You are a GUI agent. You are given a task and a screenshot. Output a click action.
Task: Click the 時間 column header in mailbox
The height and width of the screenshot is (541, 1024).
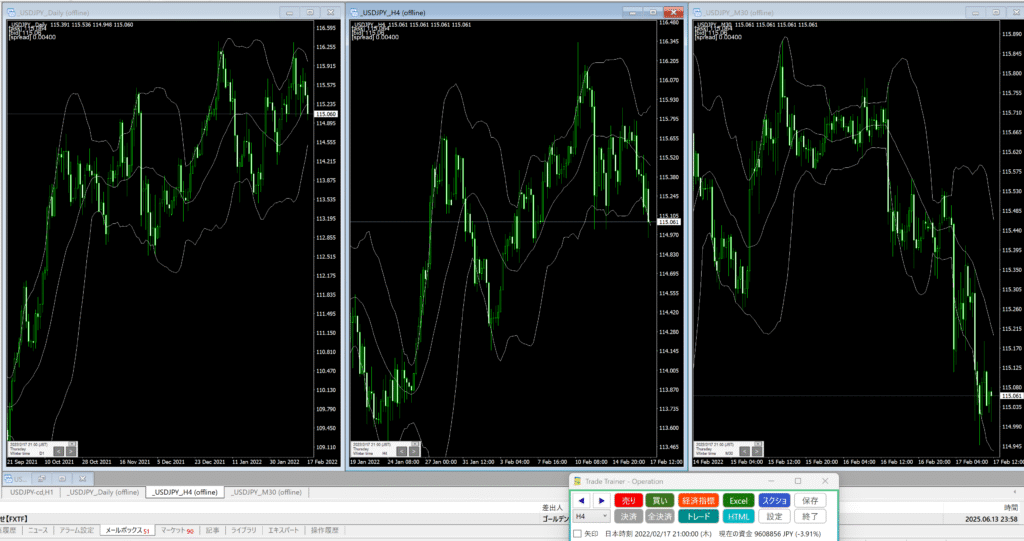[x=1011, y=507]
